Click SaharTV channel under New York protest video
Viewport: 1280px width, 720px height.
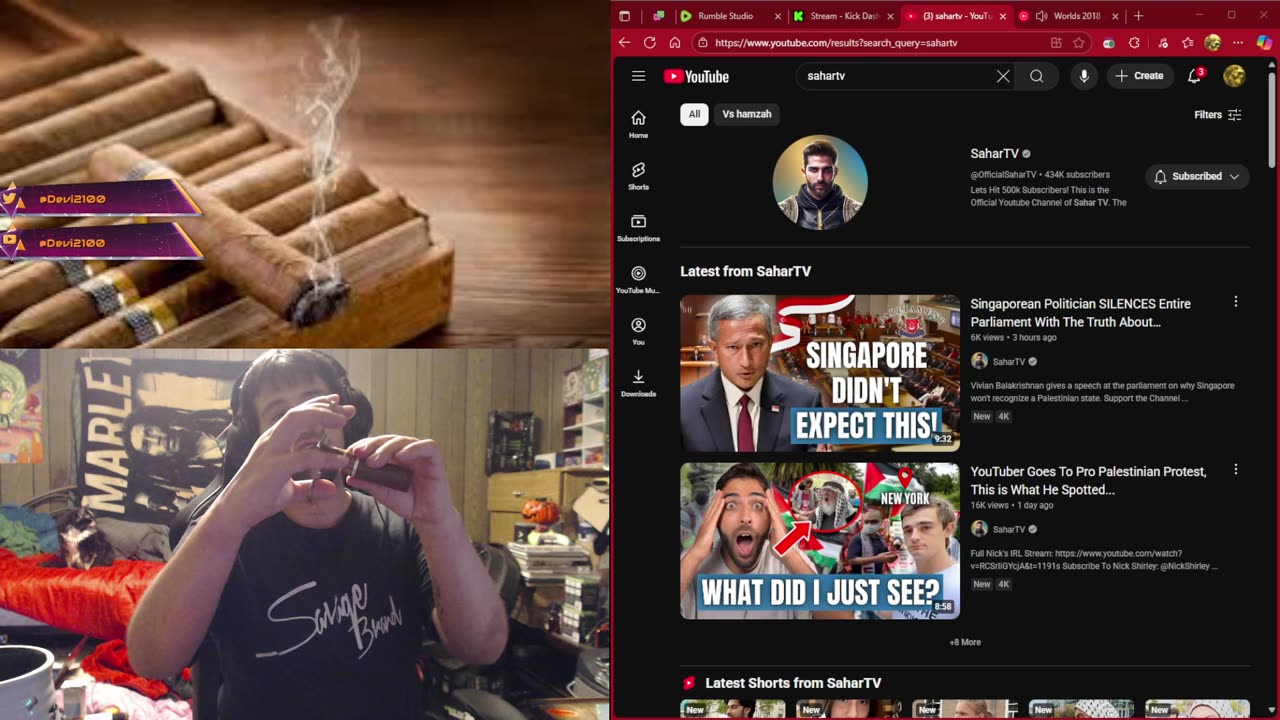[x=1008, y=529]
